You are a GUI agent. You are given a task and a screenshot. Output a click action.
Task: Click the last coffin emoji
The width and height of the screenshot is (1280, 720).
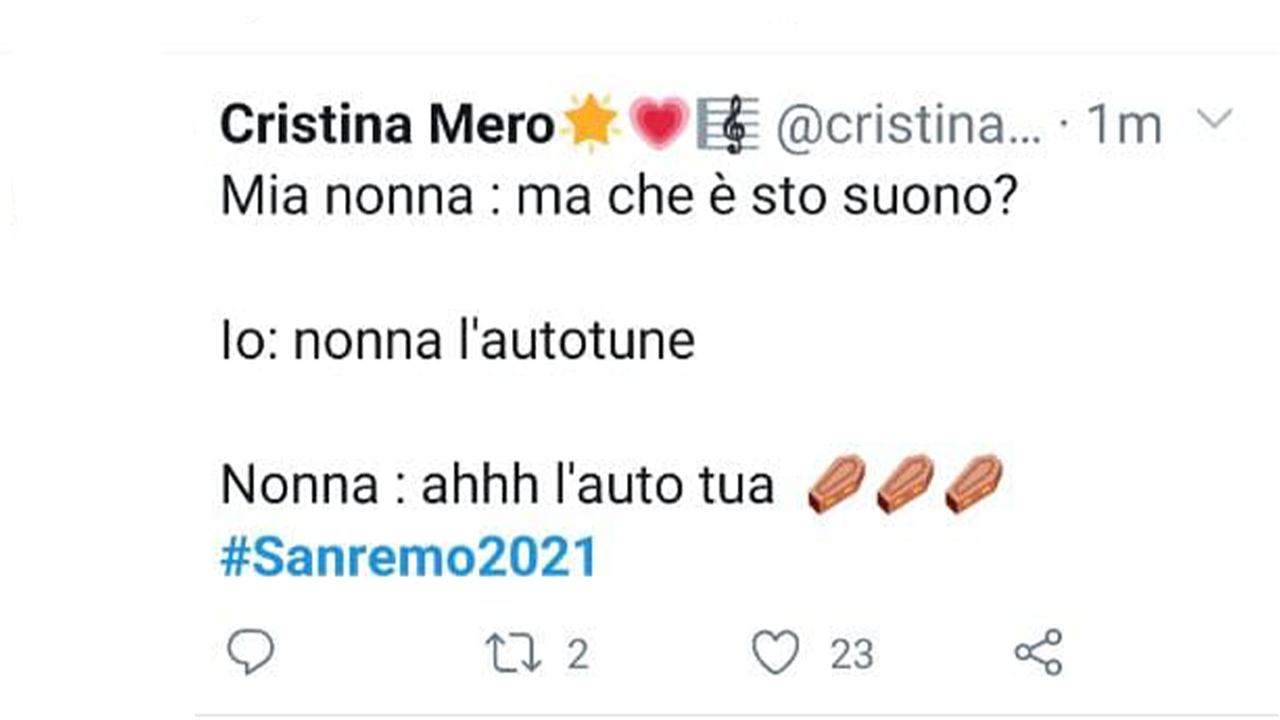point(973,484)
